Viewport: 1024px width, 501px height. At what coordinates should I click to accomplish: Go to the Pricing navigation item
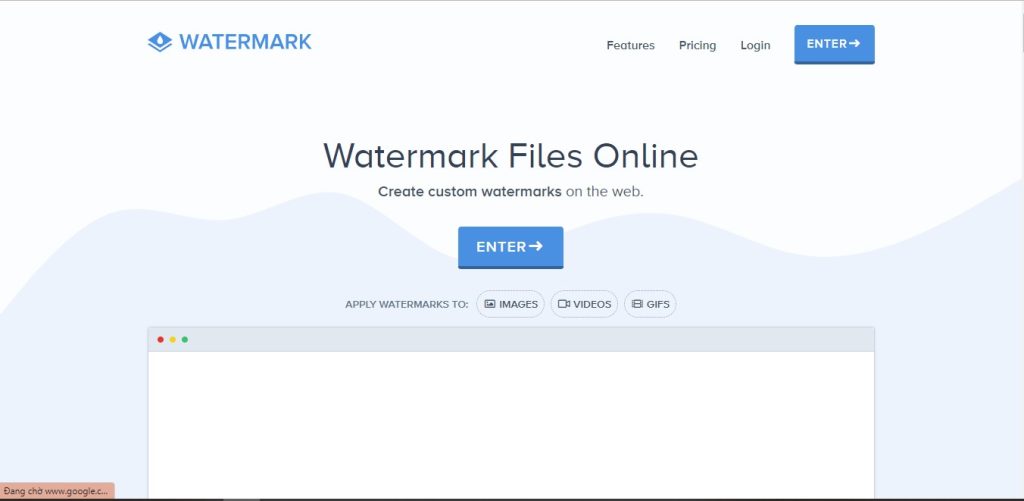tap(697, 45)
